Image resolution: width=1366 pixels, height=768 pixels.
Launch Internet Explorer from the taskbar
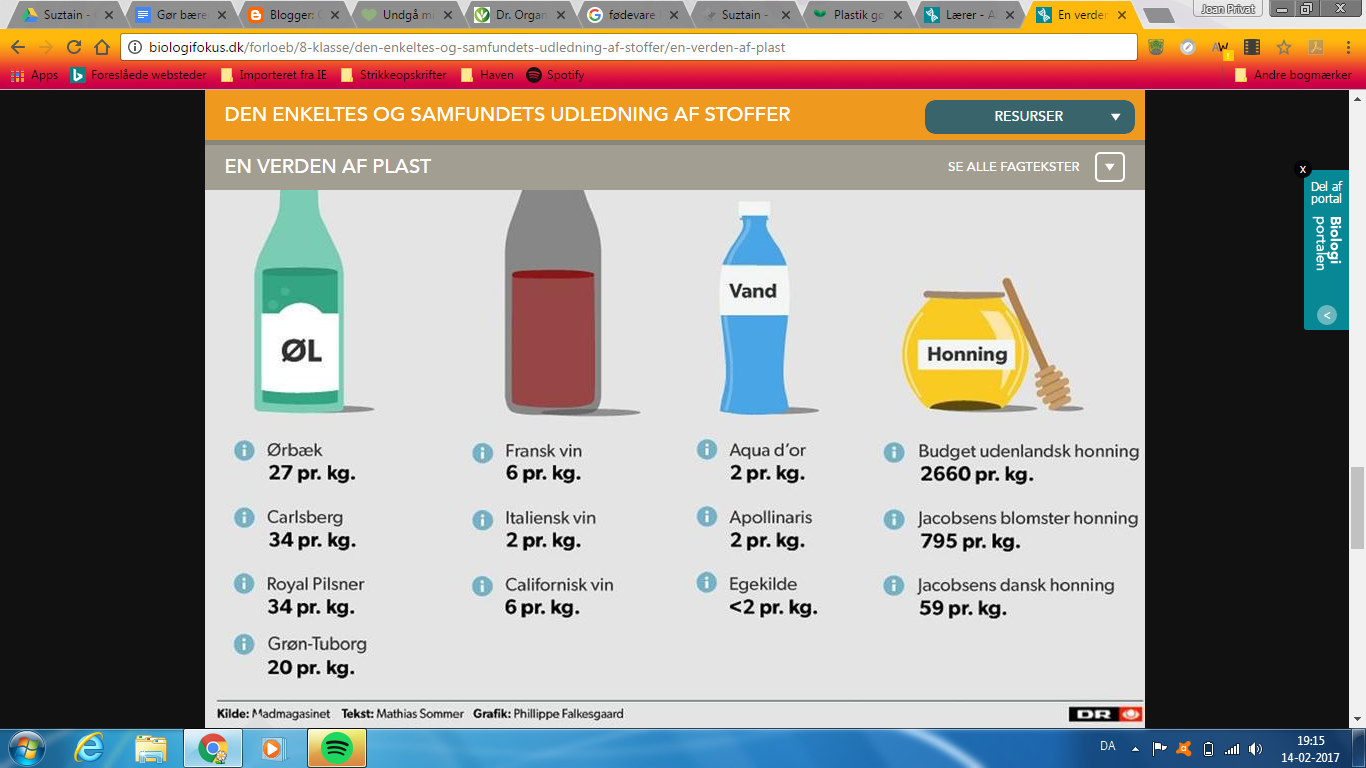click(x=91, y=748)
